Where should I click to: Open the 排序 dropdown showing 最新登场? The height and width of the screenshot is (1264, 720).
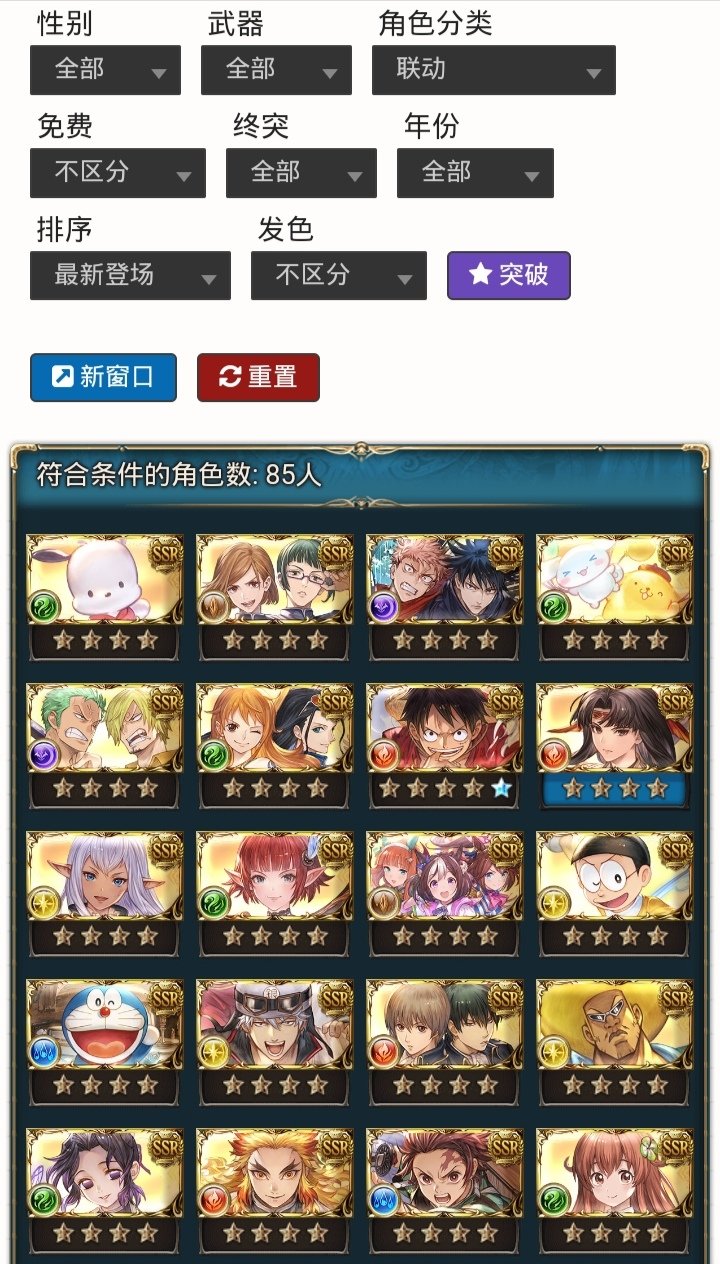[130, 275]
